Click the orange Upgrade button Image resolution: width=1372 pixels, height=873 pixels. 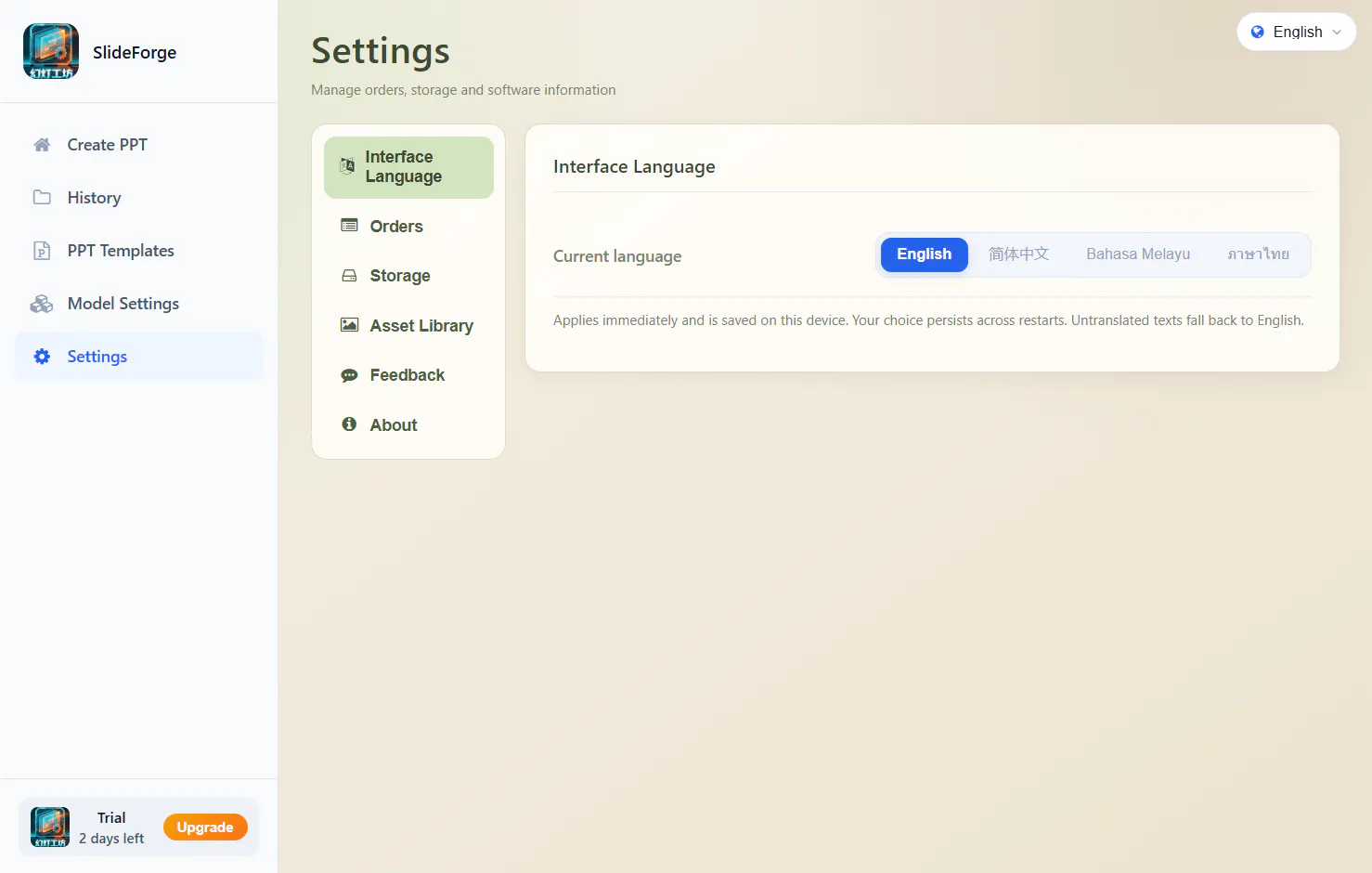pyautogui.click(x=205, y=827)
